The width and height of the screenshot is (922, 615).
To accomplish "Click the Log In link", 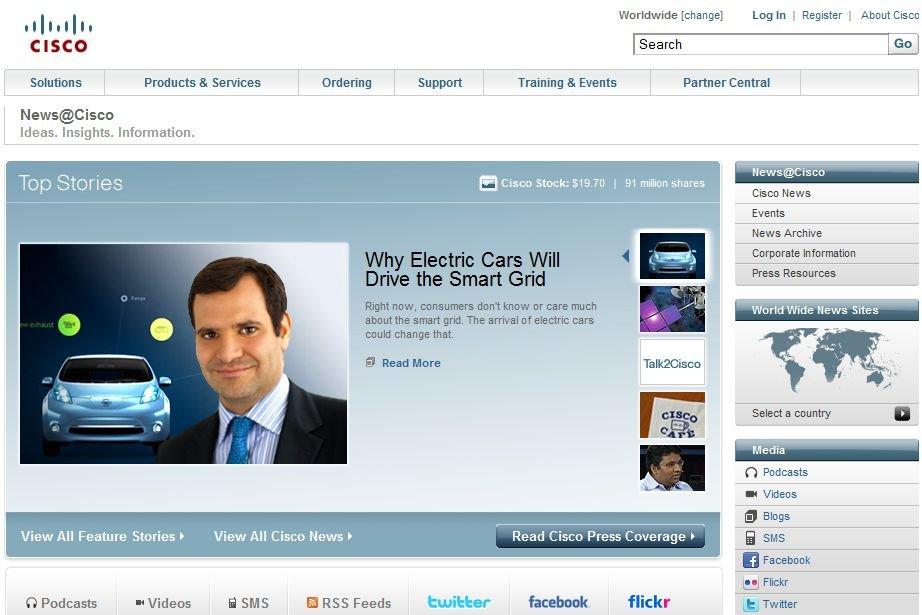I will [769, 15].
